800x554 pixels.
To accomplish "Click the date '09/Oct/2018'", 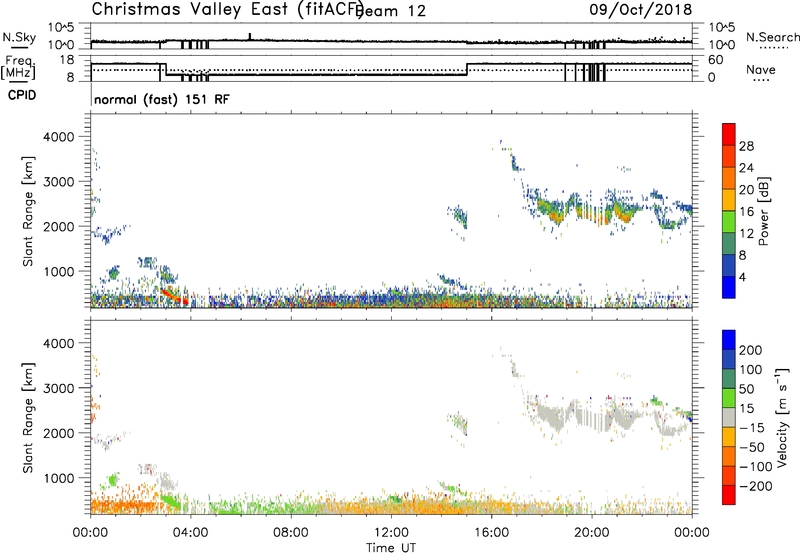I will click(x=641, y=10).
